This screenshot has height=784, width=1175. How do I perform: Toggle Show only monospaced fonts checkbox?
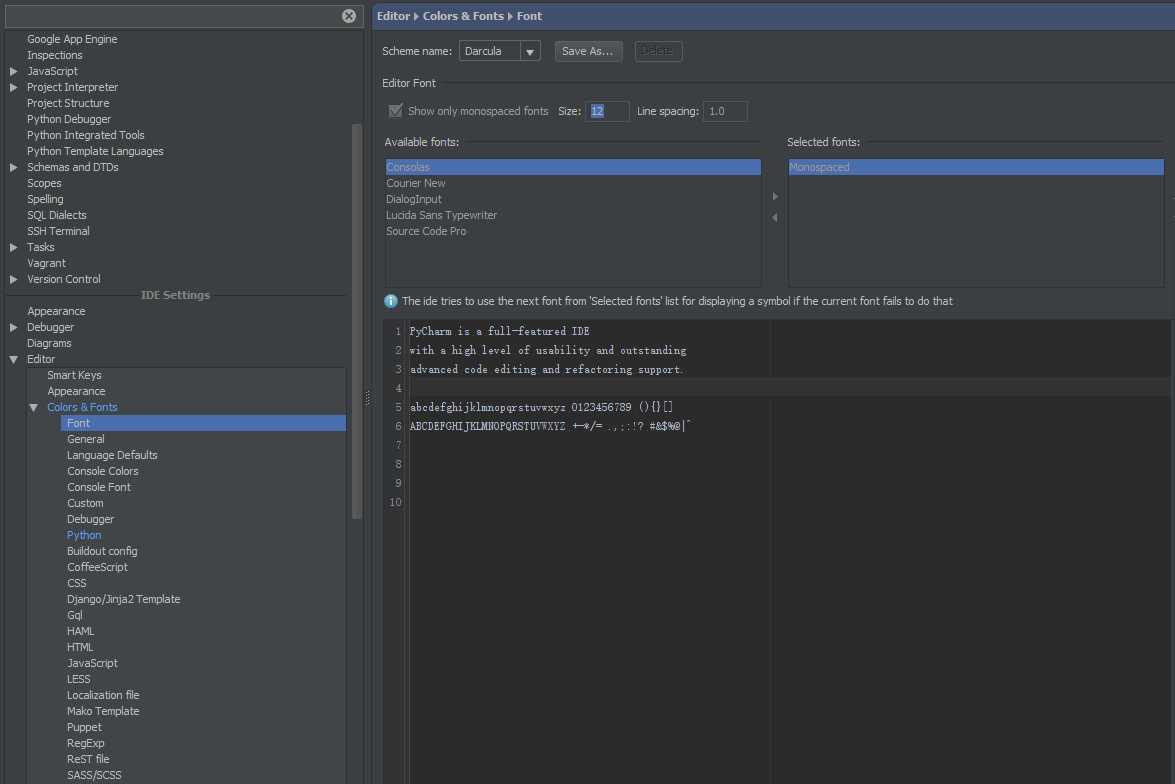click(x=395, y=111)
